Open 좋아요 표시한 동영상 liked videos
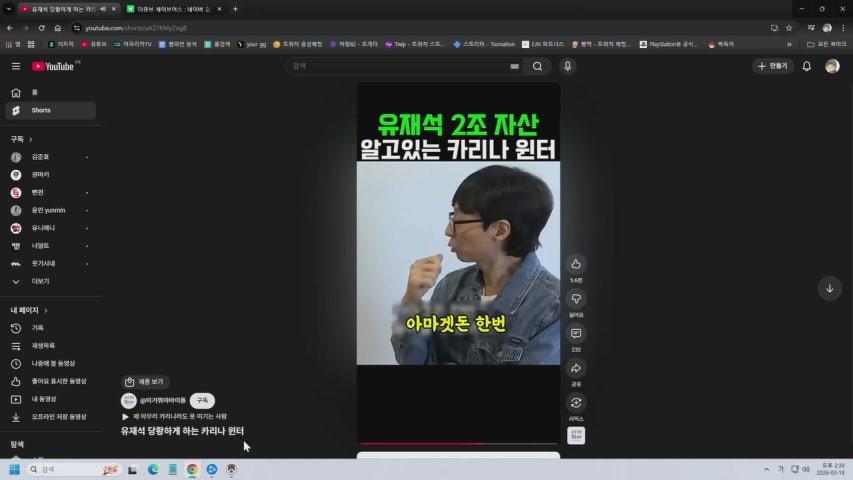The height and width of the screenshot is (480, 853). [51, 381]
